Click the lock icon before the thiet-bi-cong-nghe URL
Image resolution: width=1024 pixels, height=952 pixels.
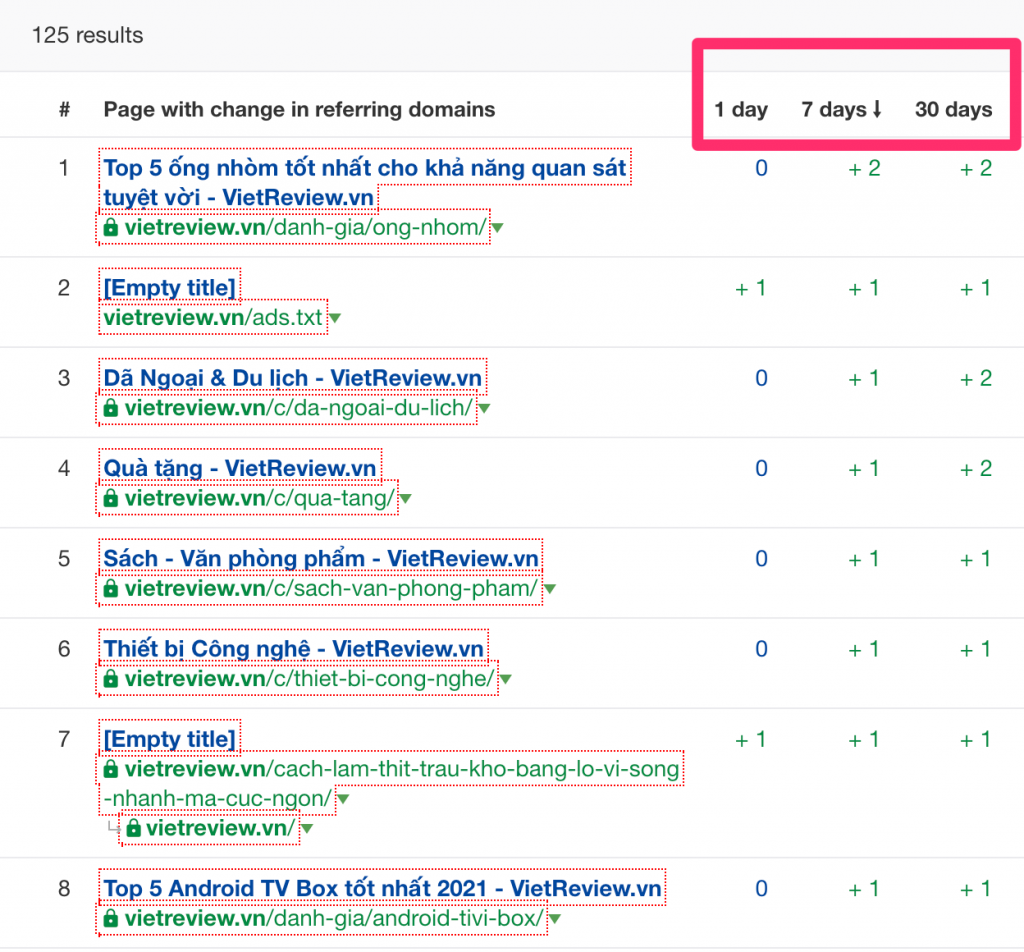pos(111,678)
